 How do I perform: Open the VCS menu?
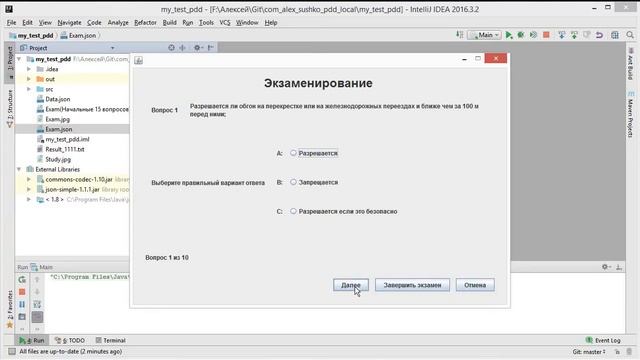tap(225, 22)
